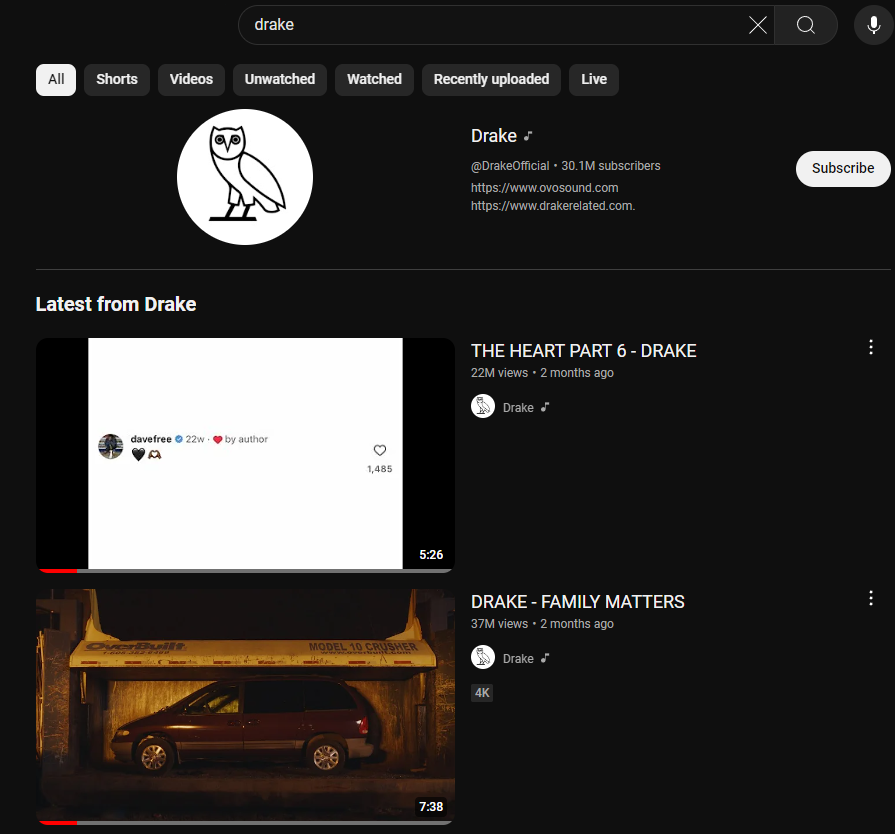Start voice search with the microphone icon
895x834 pixels.
pyautogui.click(x=873, y=25)
